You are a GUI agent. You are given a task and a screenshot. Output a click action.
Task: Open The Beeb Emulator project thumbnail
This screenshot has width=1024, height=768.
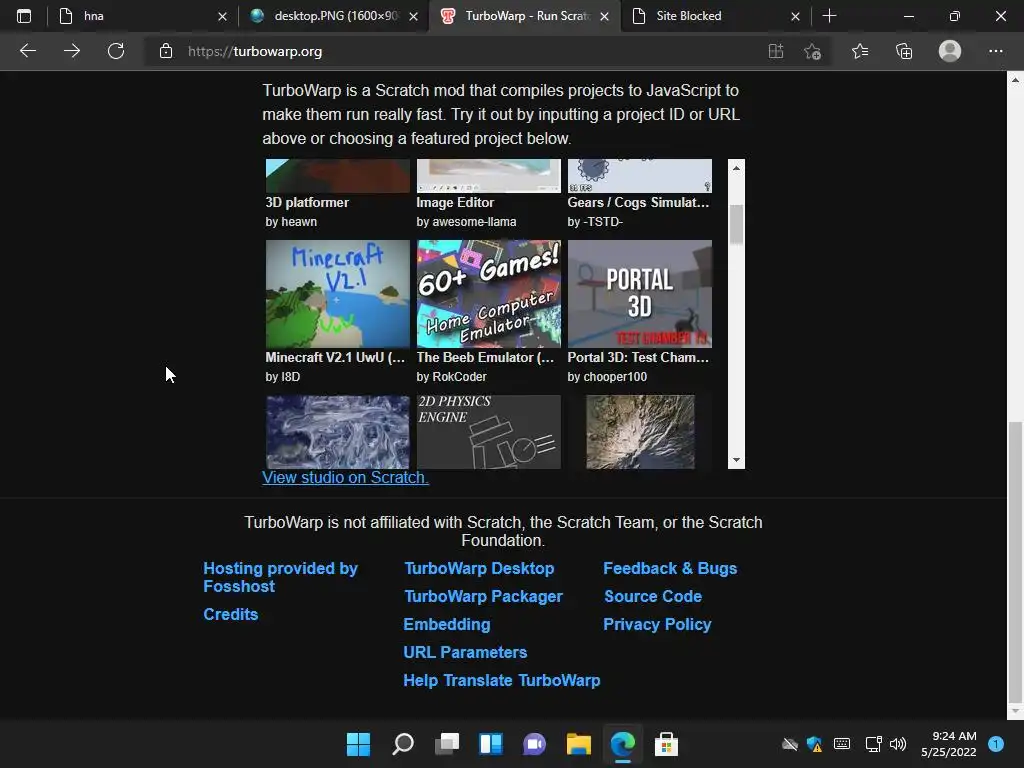pos(488,294)
